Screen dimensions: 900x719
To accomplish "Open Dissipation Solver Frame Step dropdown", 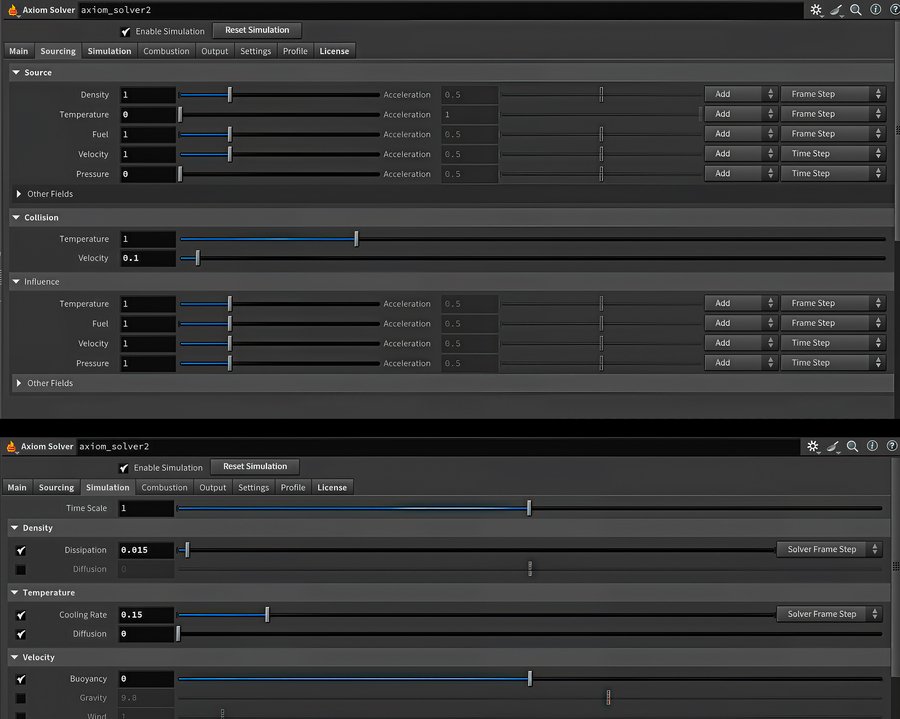I will 829,549.
